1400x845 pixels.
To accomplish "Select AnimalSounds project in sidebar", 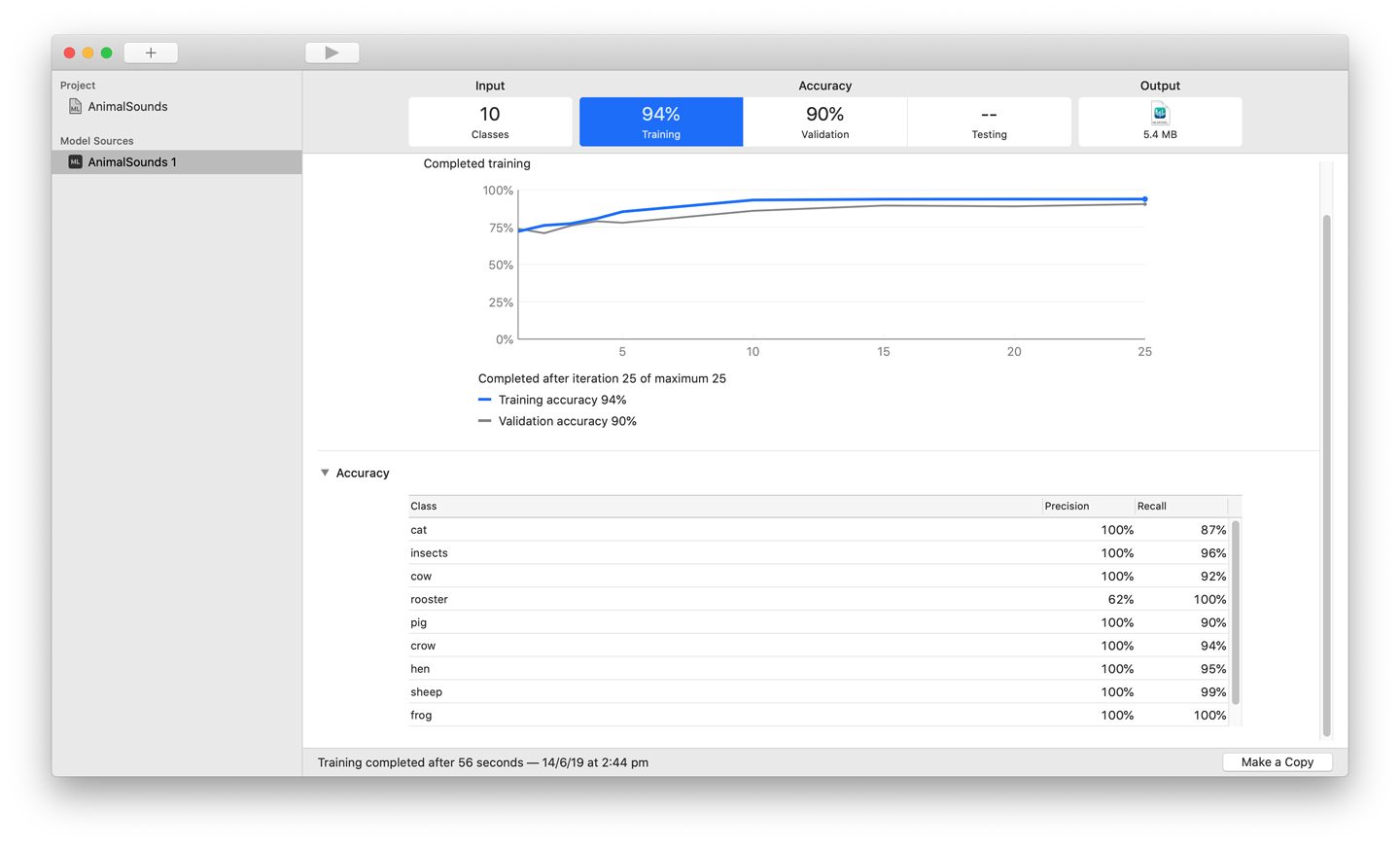I will (x=127, y=106).
